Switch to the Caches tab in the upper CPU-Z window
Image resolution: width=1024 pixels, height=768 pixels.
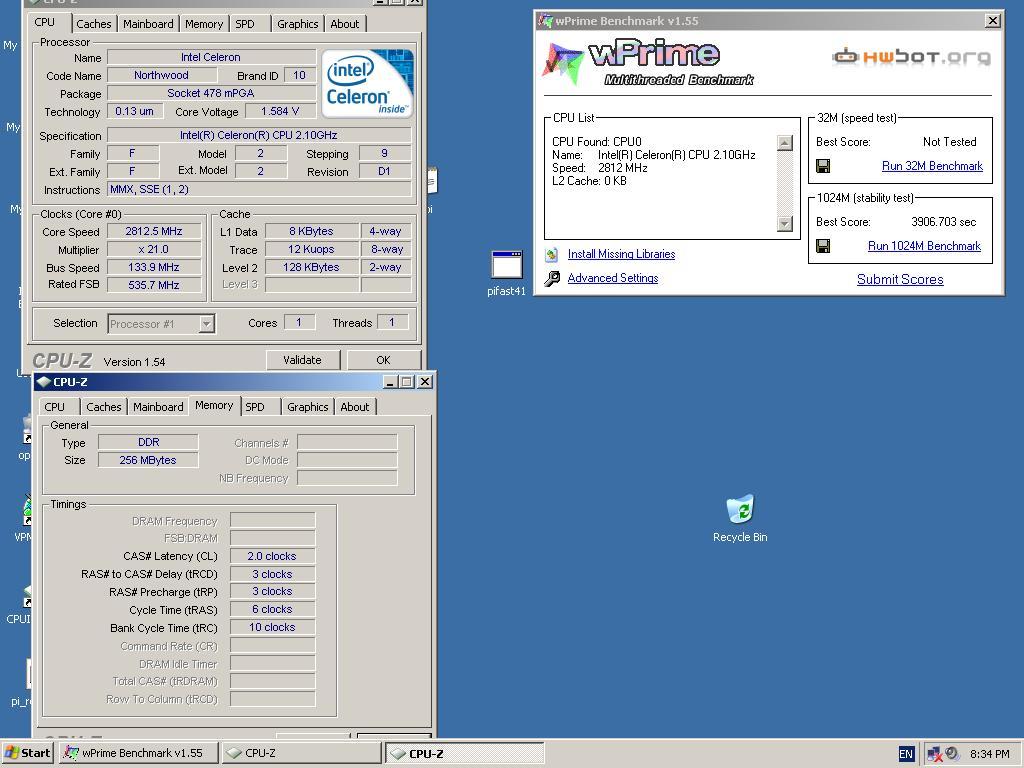click(93, 24)
